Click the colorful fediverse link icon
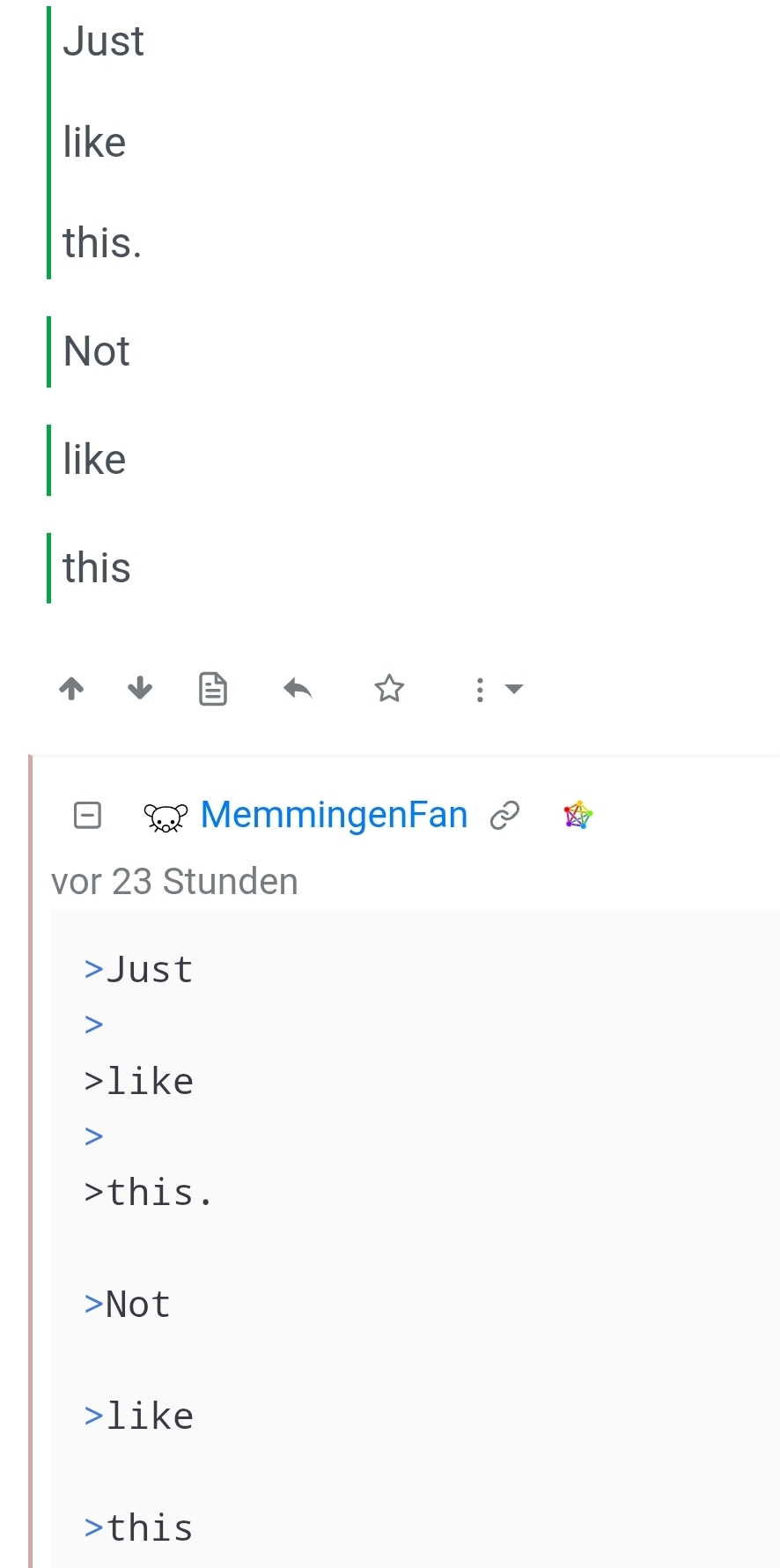The height and width of the screenshot is (1568, 780). [x=578, y=816]
